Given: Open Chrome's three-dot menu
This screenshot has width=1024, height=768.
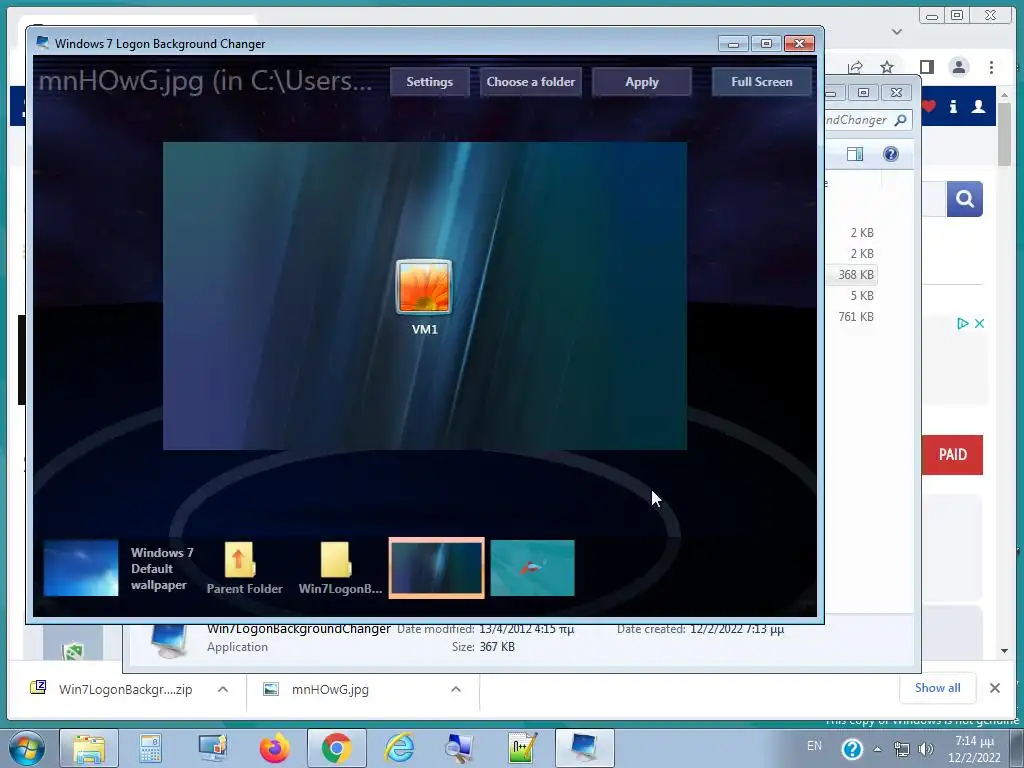Looking at the screenshot, I should tap(991, 67).
